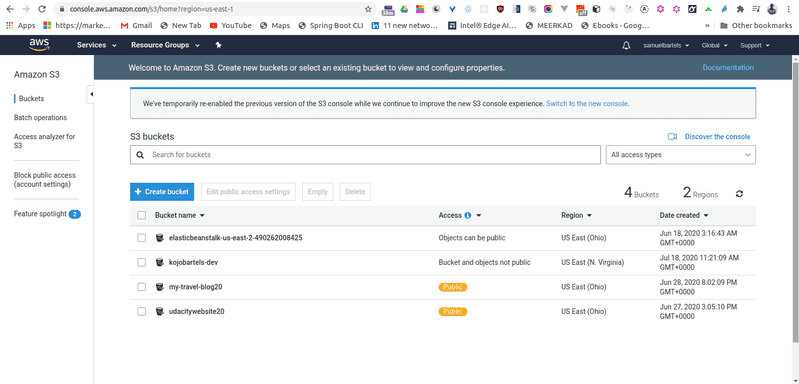Image resolution: width=799 pixels, height=384 pixels.
Task: Open the All access types dropdown
Action: (x=680, y=155)
